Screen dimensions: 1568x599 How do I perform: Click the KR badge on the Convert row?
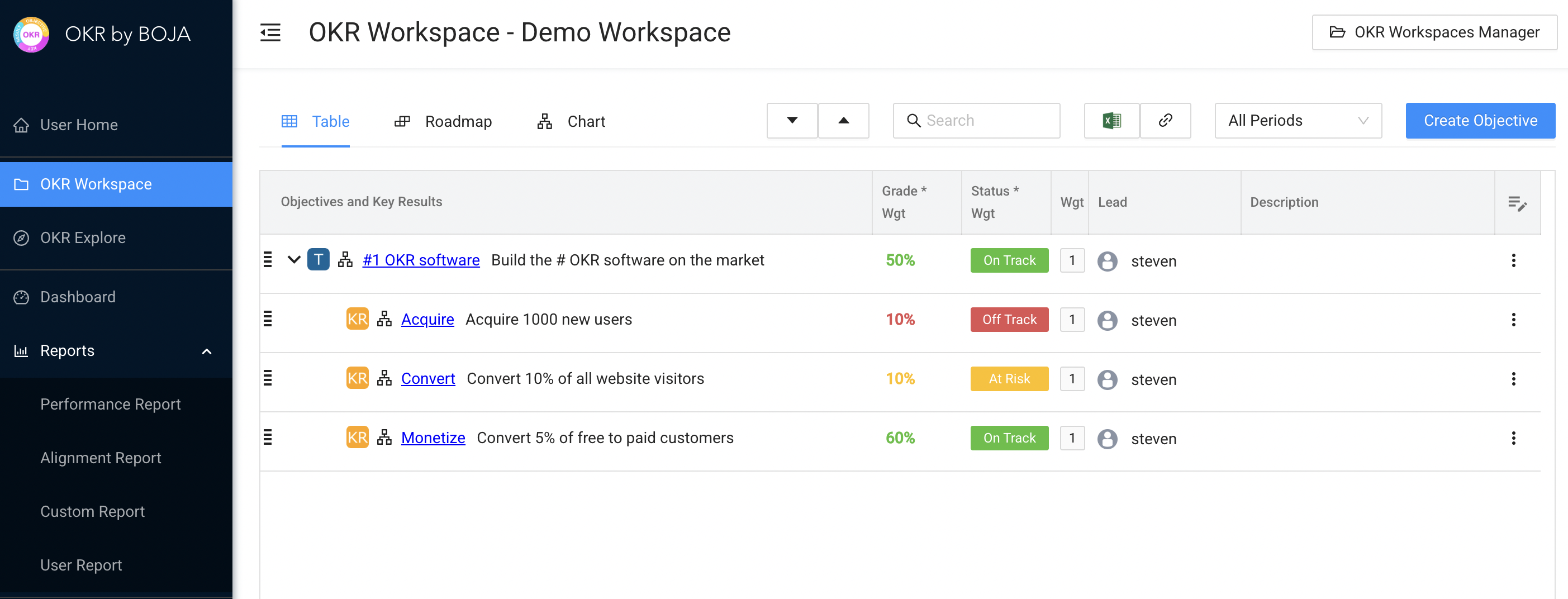coord(357,378)
